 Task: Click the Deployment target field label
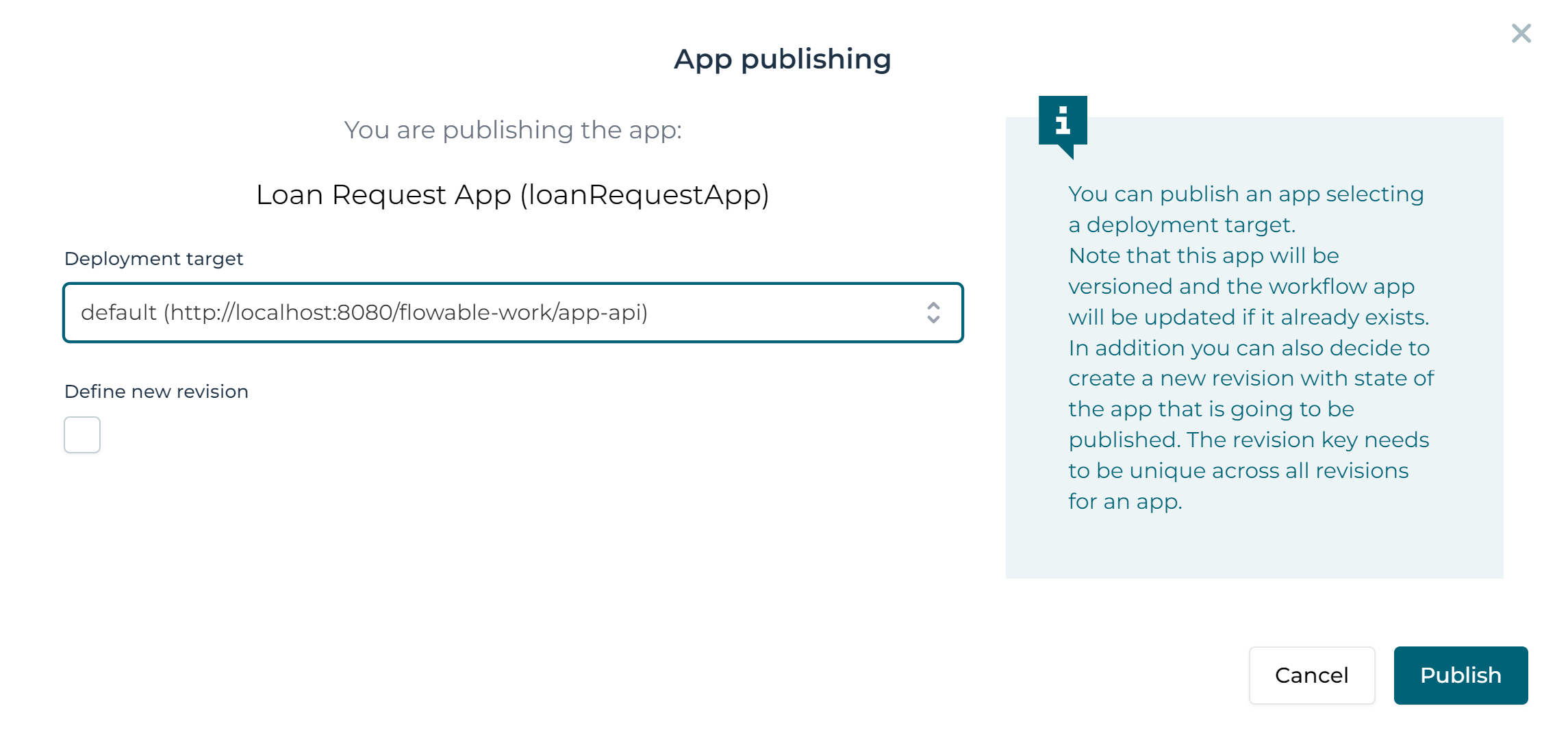pyautogui.click(x=153, y=258)
